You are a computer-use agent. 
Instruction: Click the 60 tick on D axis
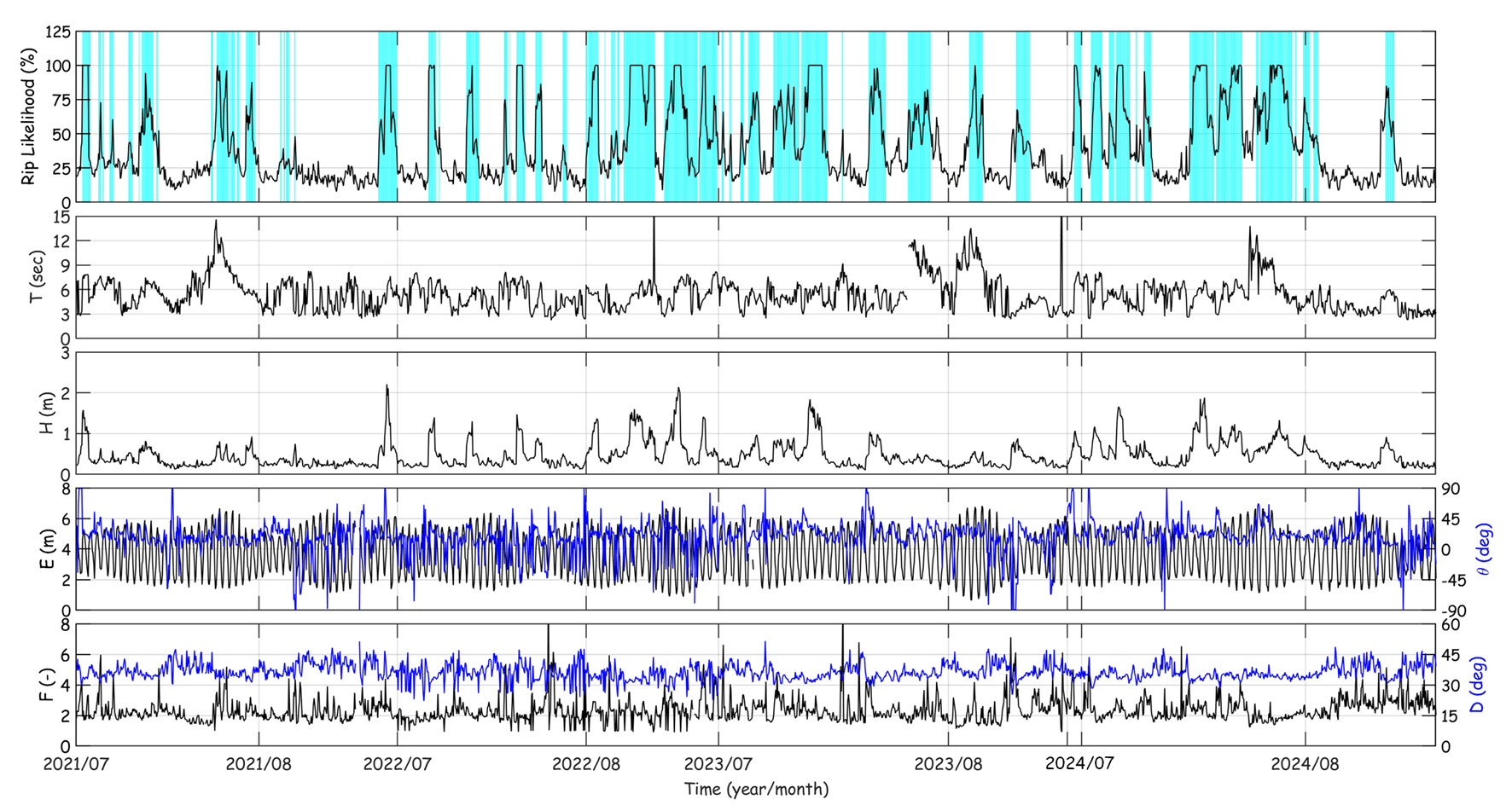coord(1451,625)
